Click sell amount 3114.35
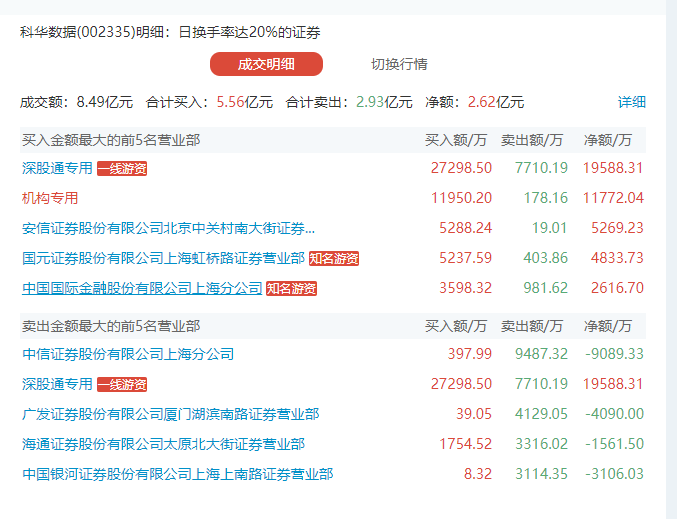This screenshot has width=677, height=519. coord(541,474)
